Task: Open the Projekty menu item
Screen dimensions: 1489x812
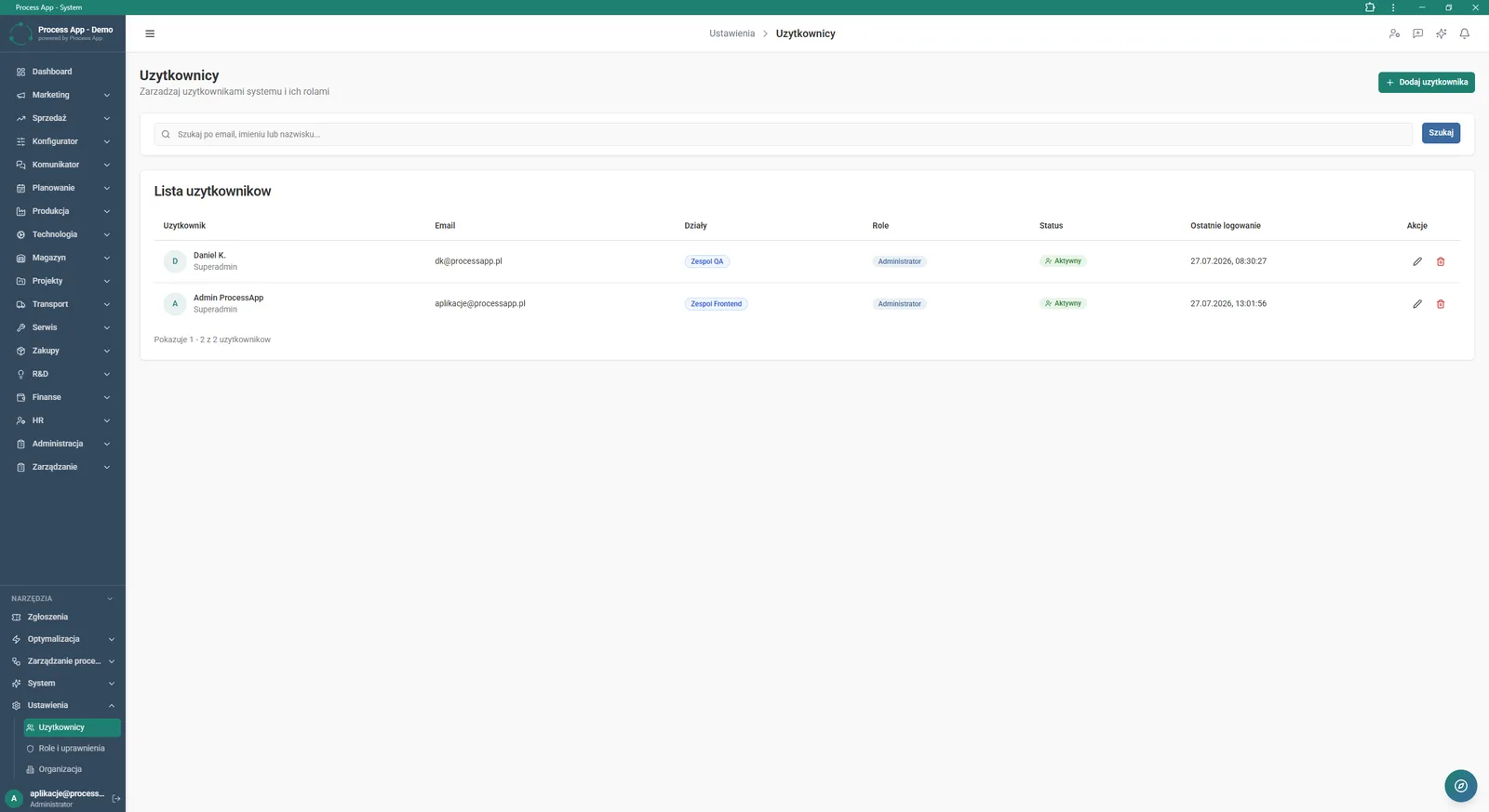Action: click(62, 281)
